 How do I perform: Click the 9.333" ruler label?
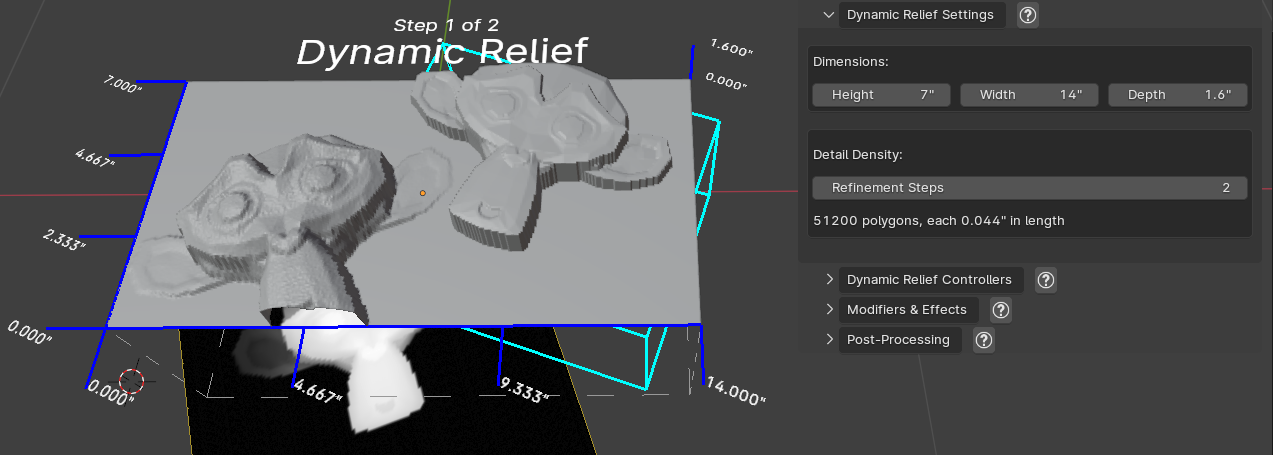(x=525, y=390)
